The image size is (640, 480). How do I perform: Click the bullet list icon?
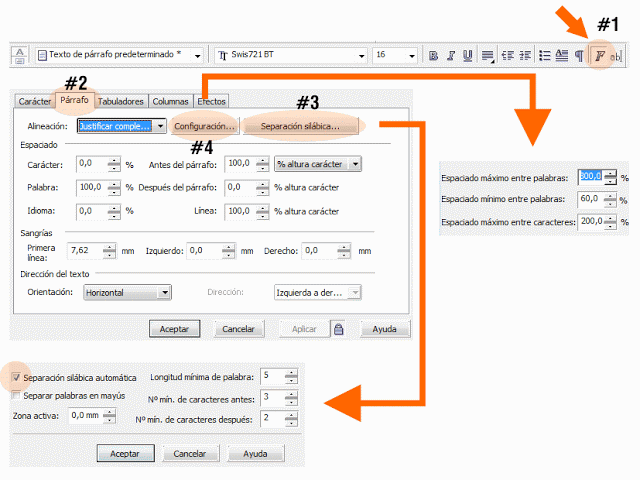[x=546, y=56]
